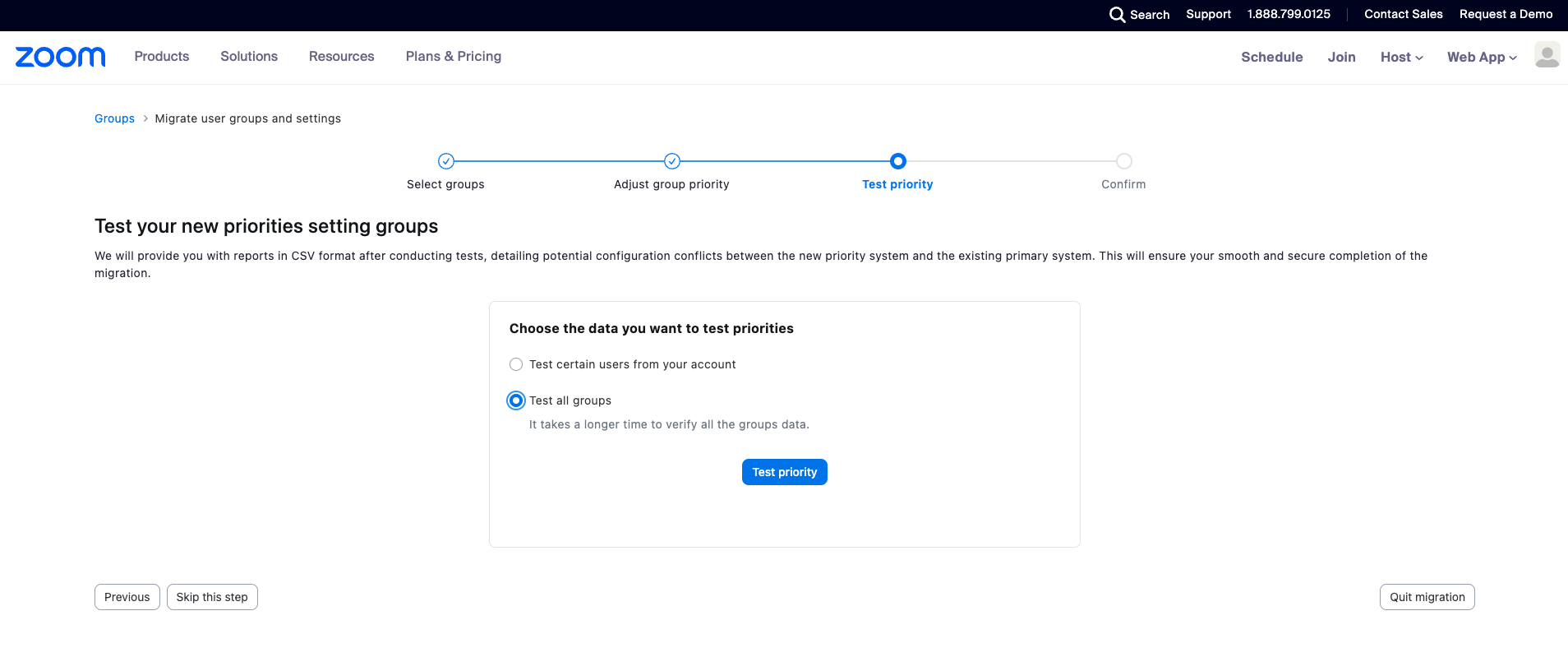
Task: Expand the Web App dropdown
Action: 1482,57
